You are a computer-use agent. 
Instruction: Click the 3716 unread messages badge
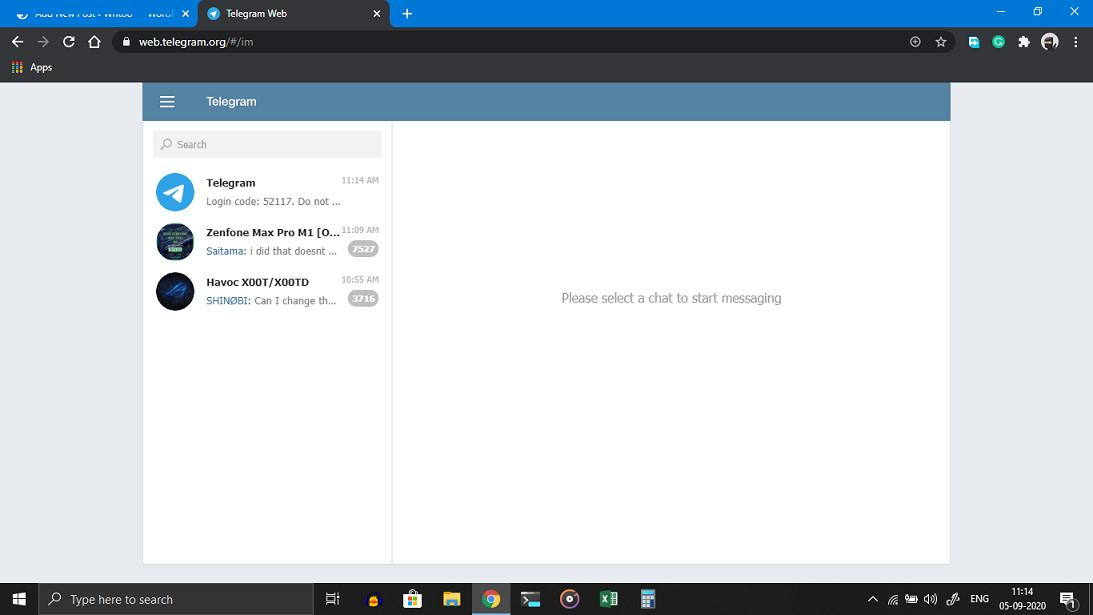363,298
